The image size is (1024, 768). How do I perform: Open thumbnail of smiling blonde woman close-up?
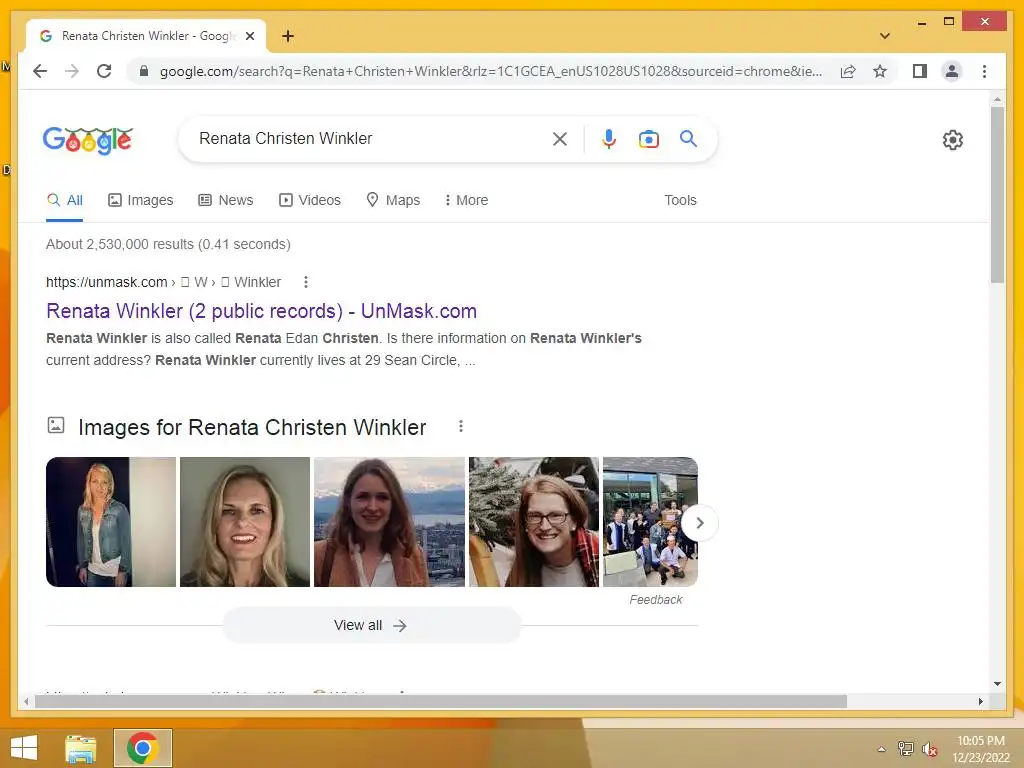pos(245,522)
